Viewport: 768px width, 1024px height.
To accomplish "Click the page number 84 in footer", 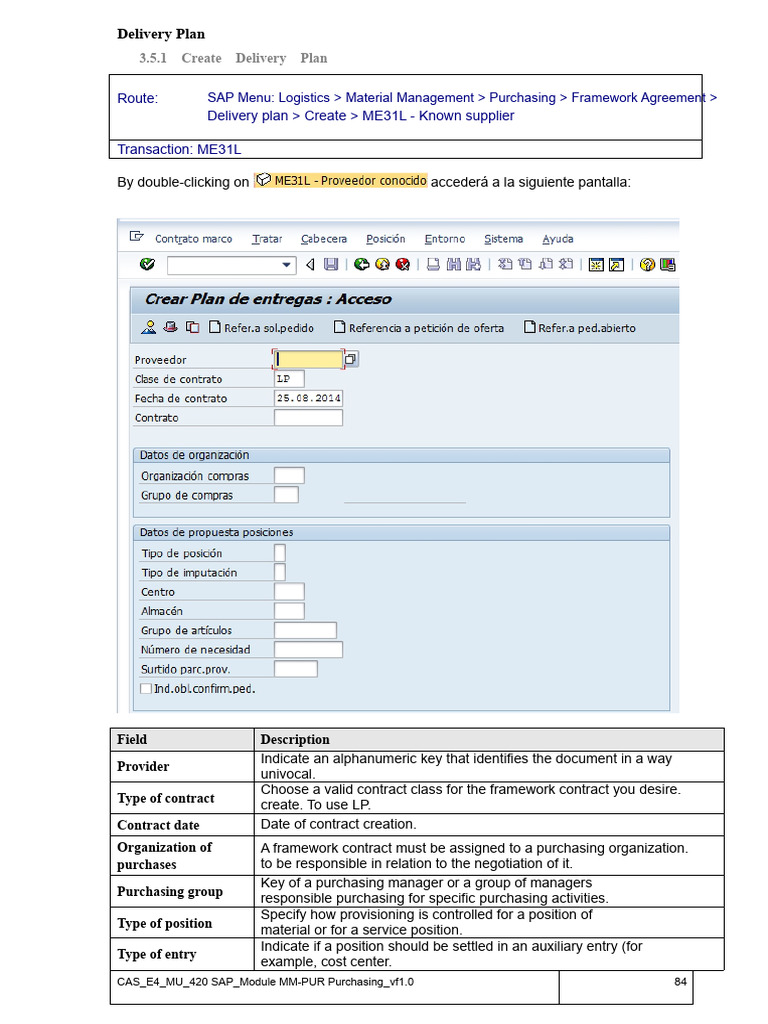I will point(680,982).
